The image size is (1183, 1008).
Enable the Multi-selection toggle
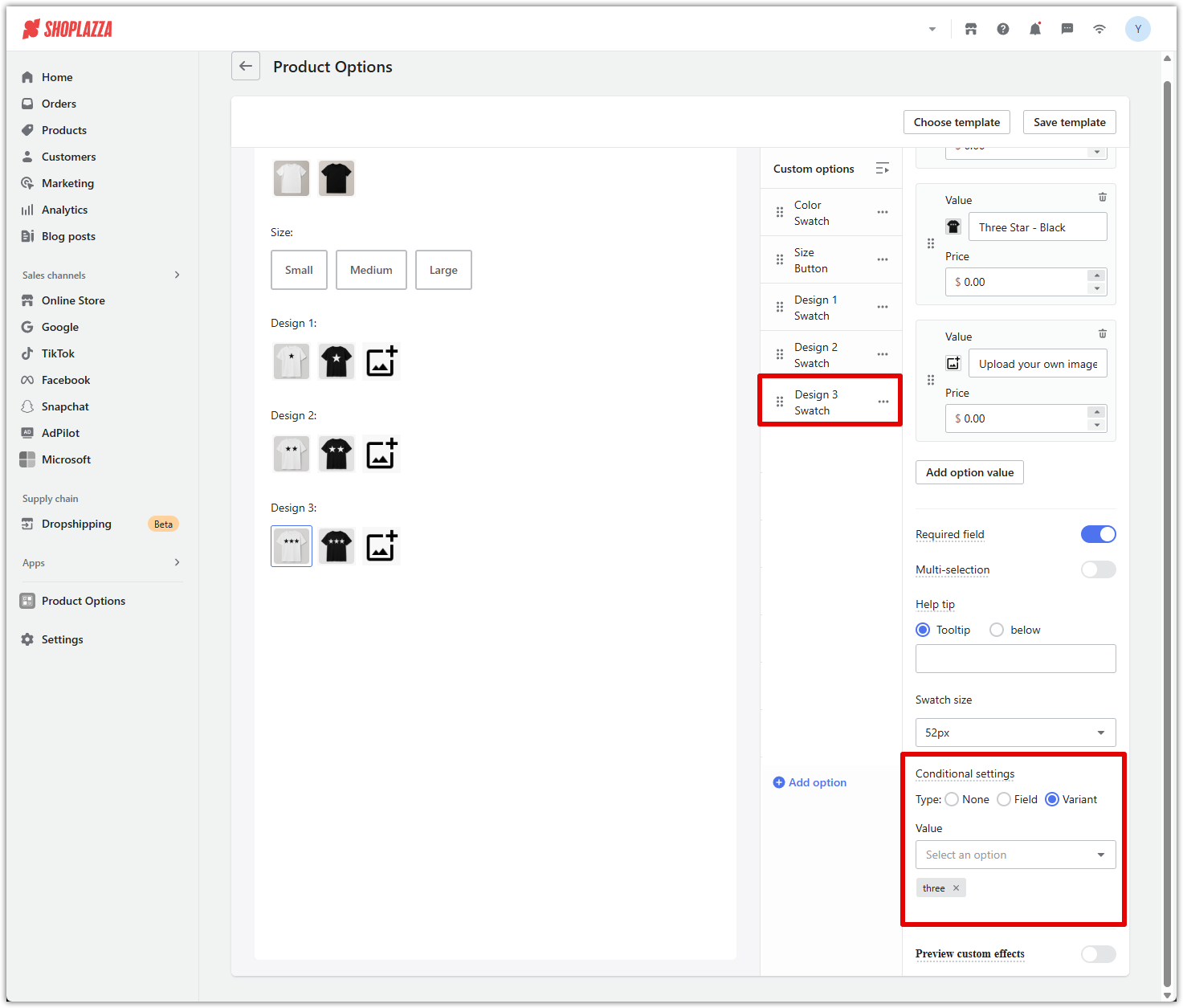(x=1098, y=569)
